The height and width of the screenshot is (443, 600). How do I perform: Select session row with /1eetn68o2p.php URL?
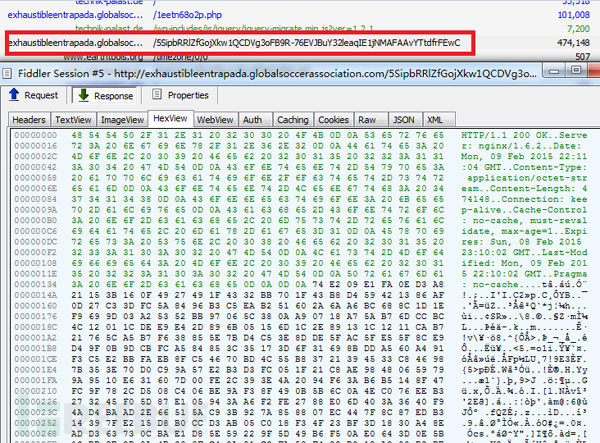click(x=300, y=15)
